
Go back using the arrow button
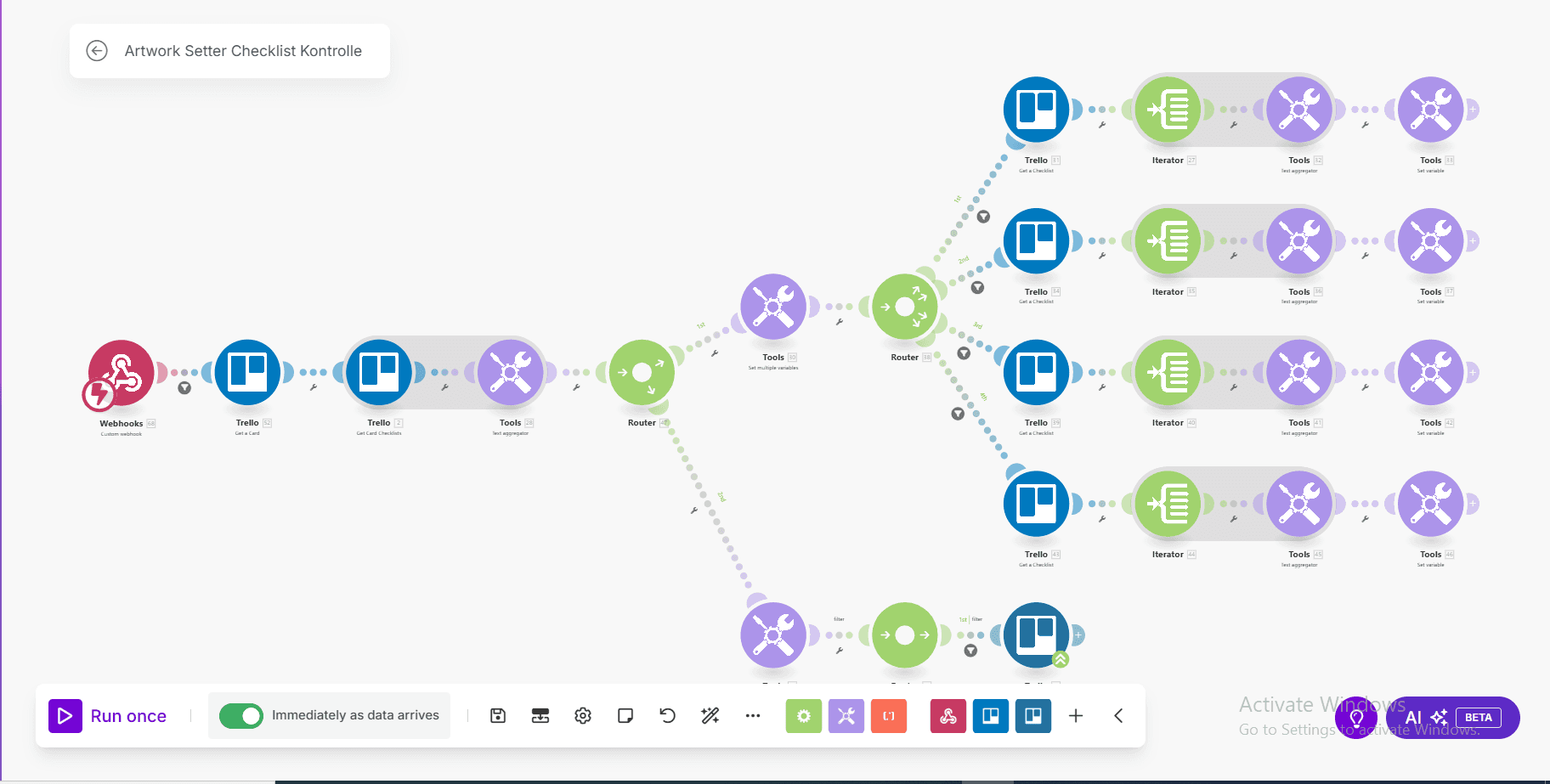[x=97, y=51]
